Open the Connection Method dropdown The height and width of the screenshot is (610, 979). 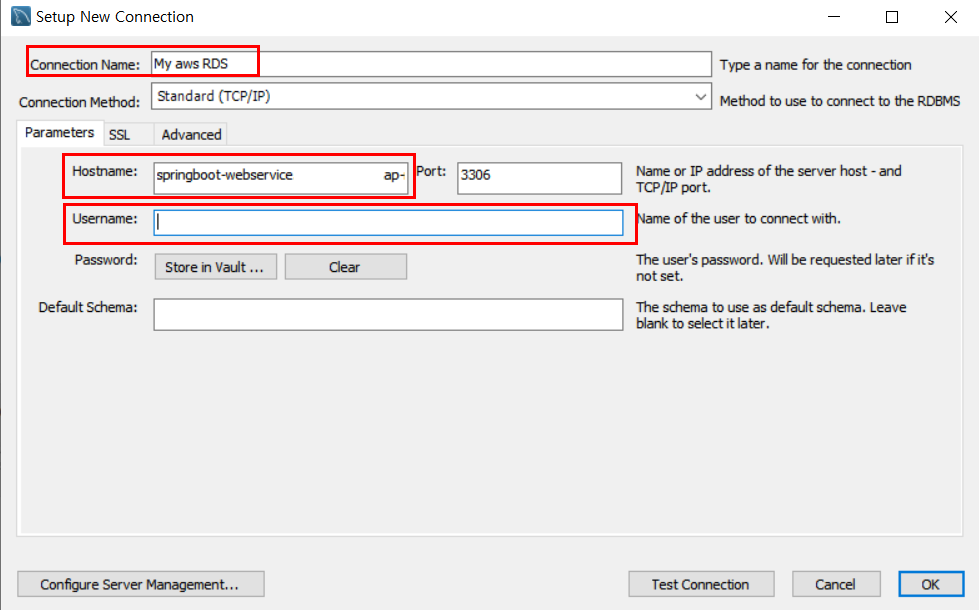tap(431, 96)
